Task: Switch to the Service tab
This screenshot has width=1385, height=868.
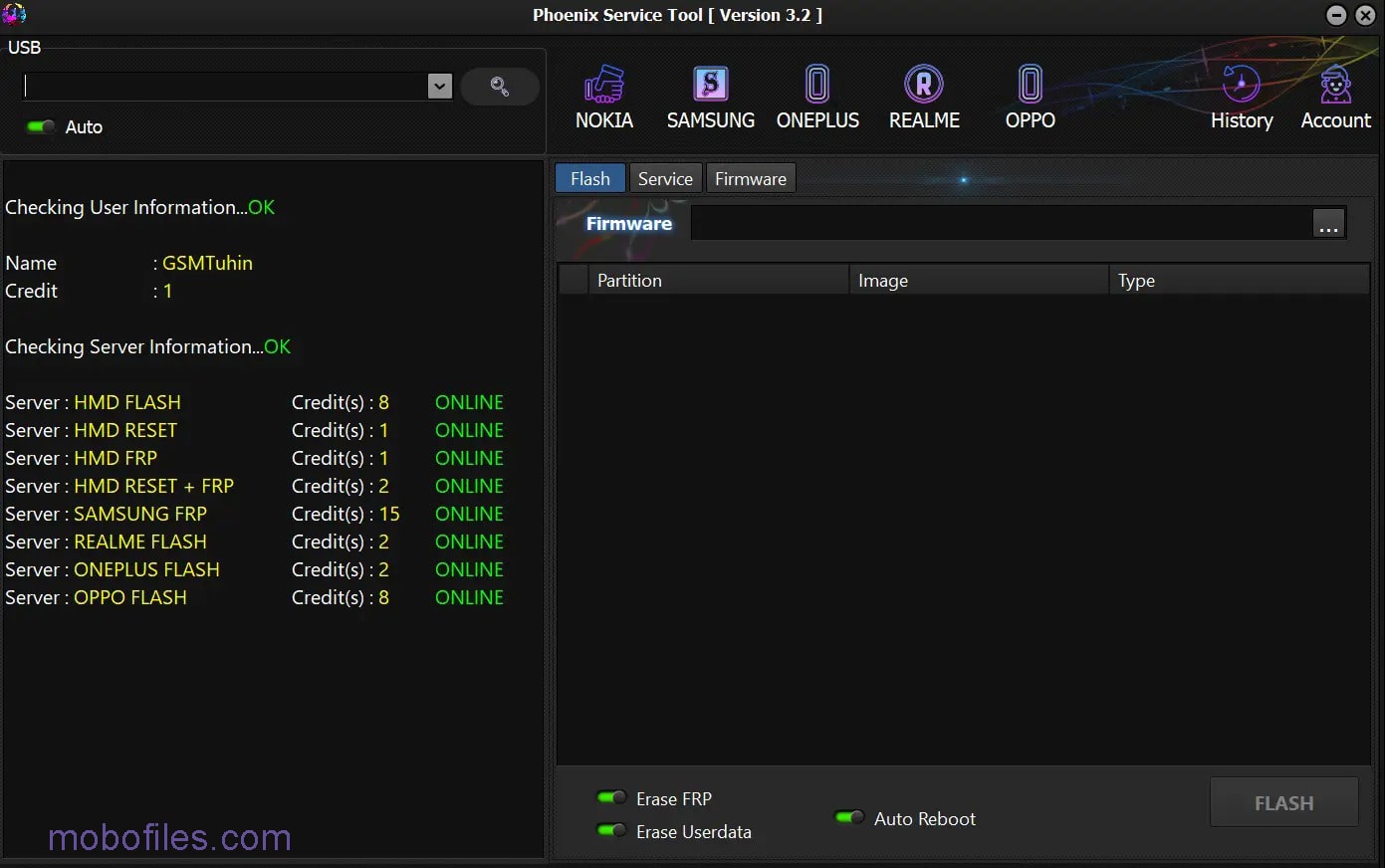Action: 665,178
